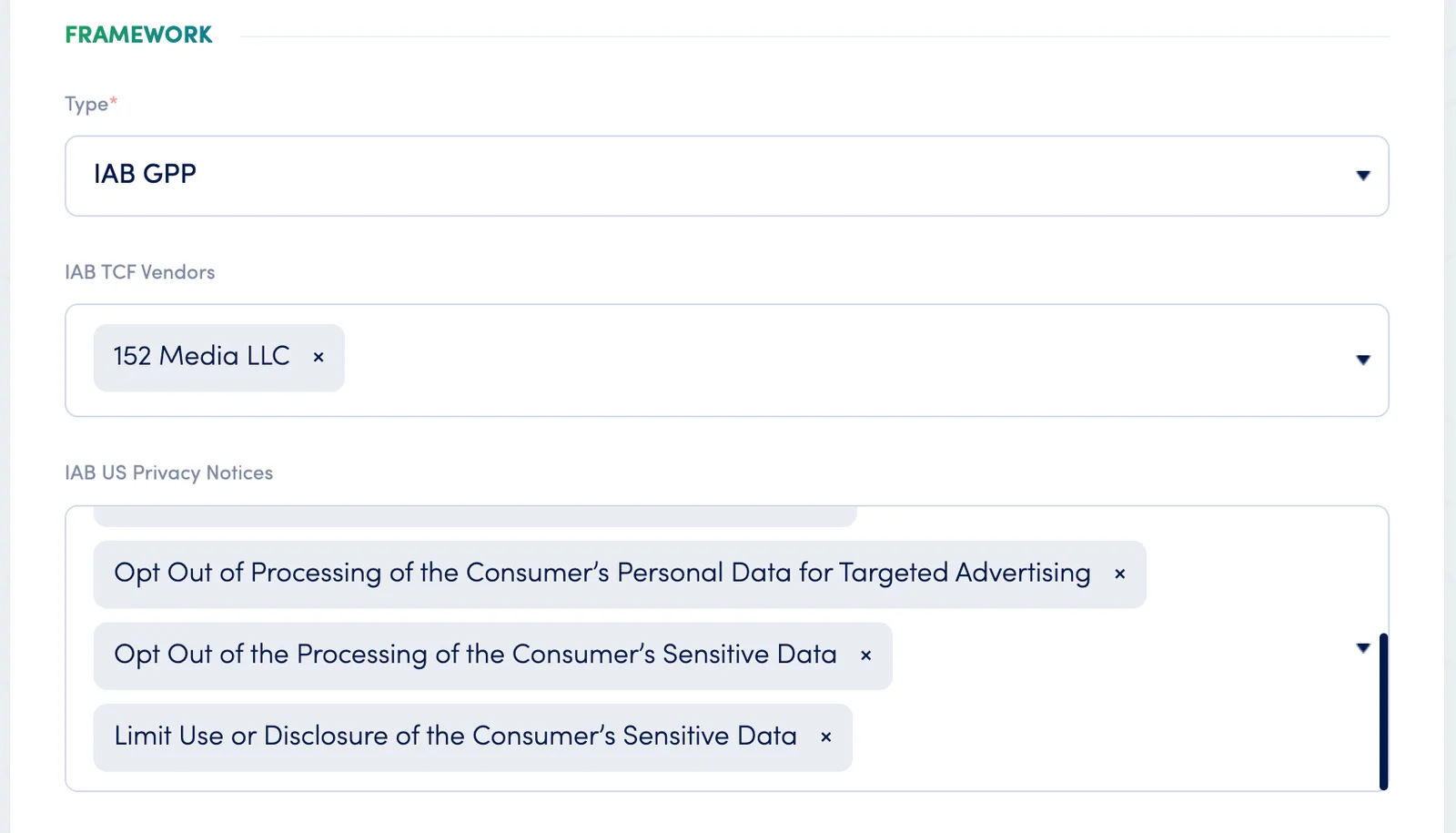
Task: Select the 152 Media LLC chip
Action: [x=200, y=357]
